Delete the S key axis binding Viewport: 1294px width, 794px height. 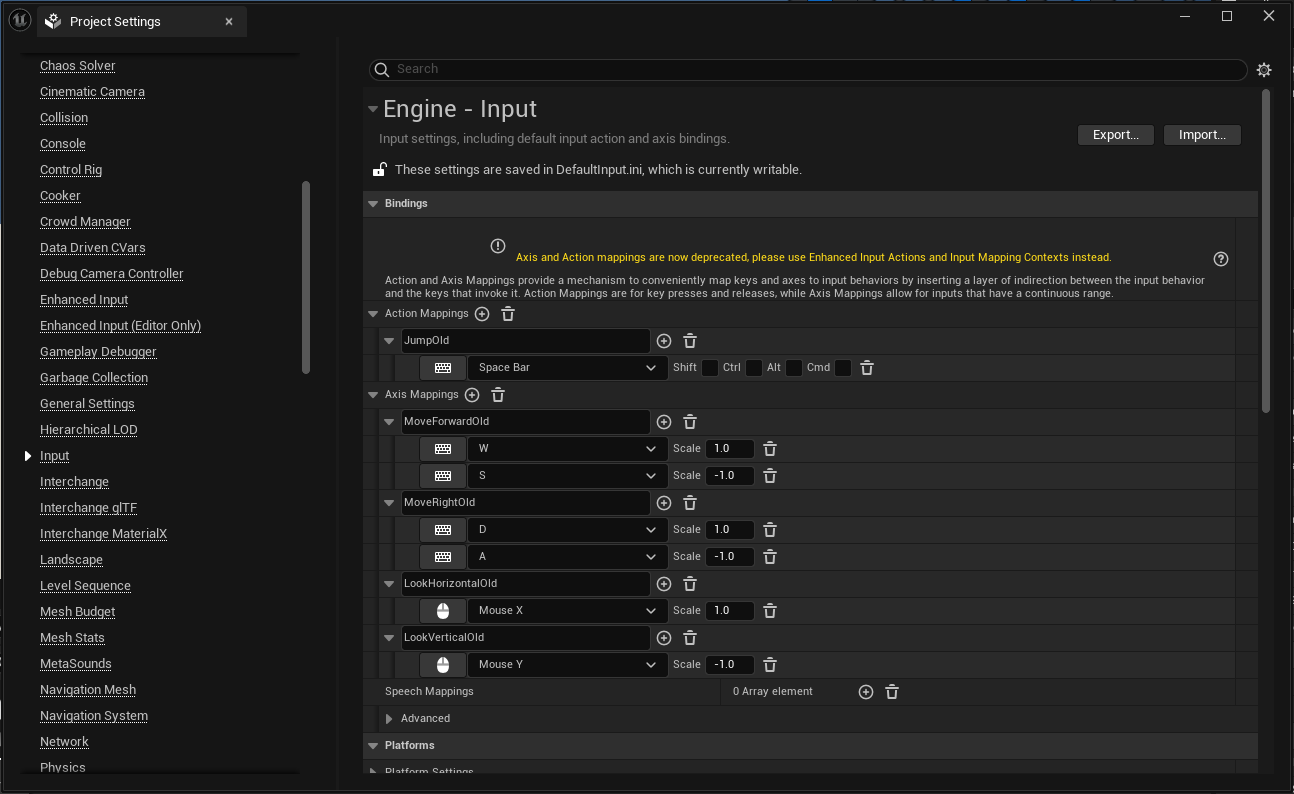[770, 476]
